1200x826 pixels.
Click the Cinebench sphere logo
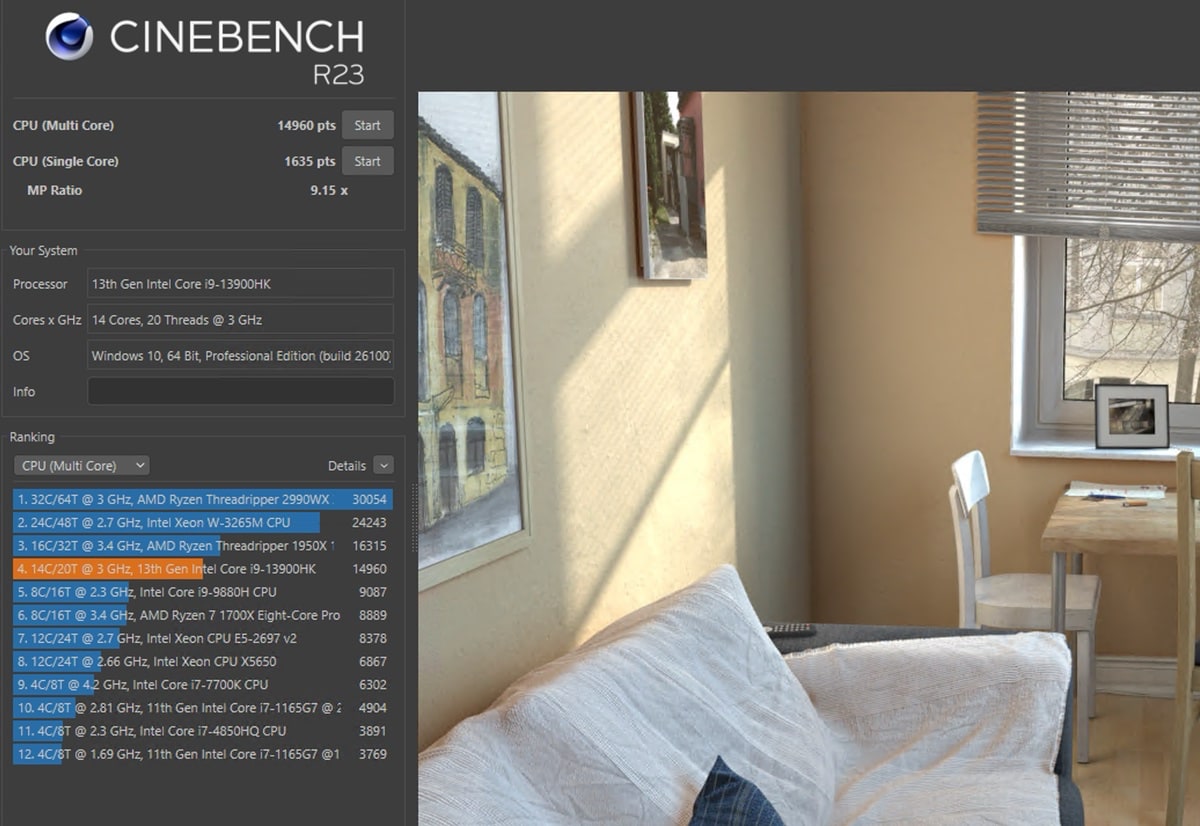pos(69,37)
